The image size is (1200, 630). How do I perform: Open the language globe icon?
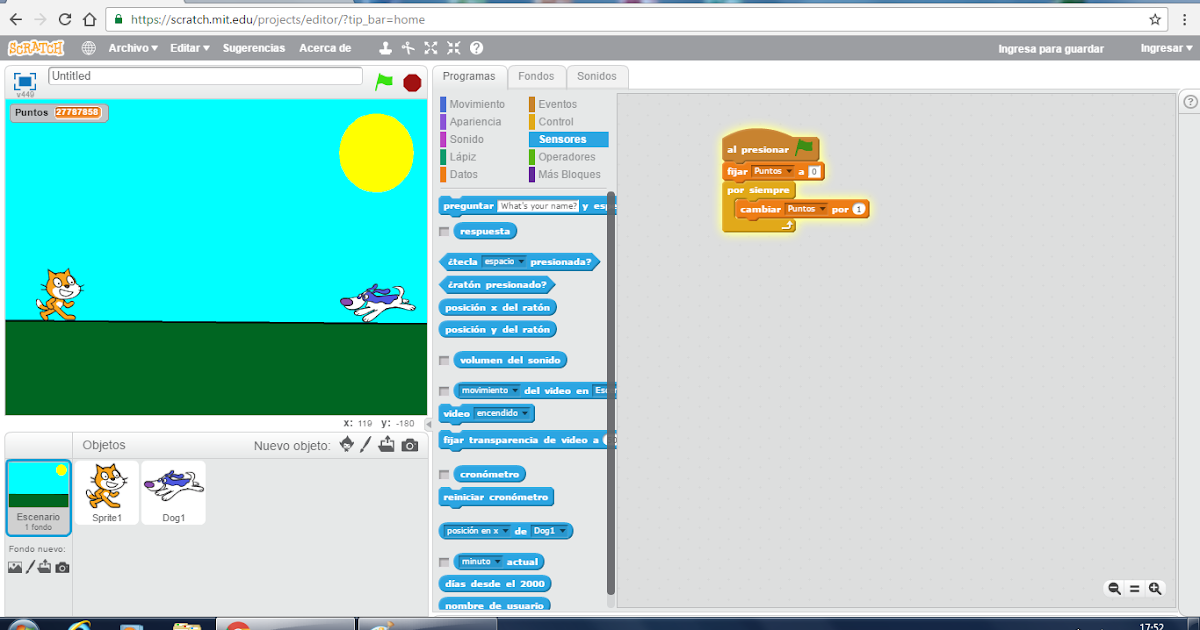coord(87,46)
